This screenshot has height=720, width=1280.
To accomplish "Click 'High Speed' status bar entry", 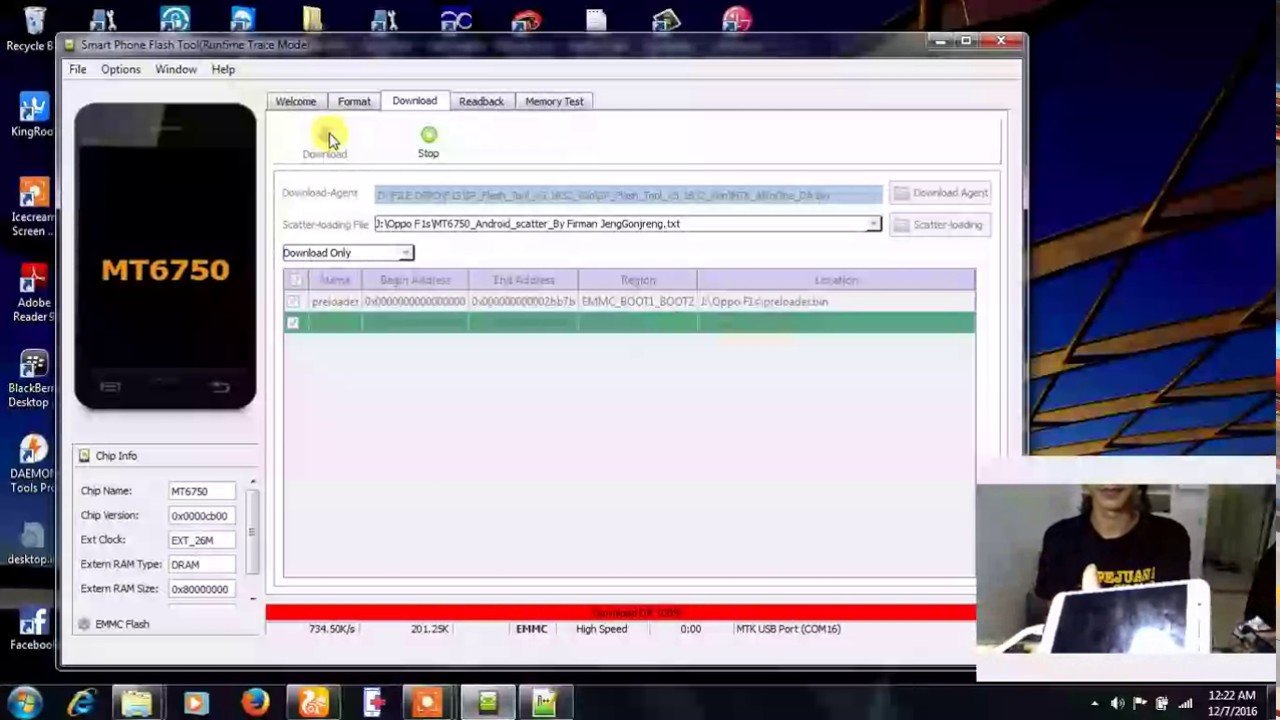I will (x=602, y=629).
